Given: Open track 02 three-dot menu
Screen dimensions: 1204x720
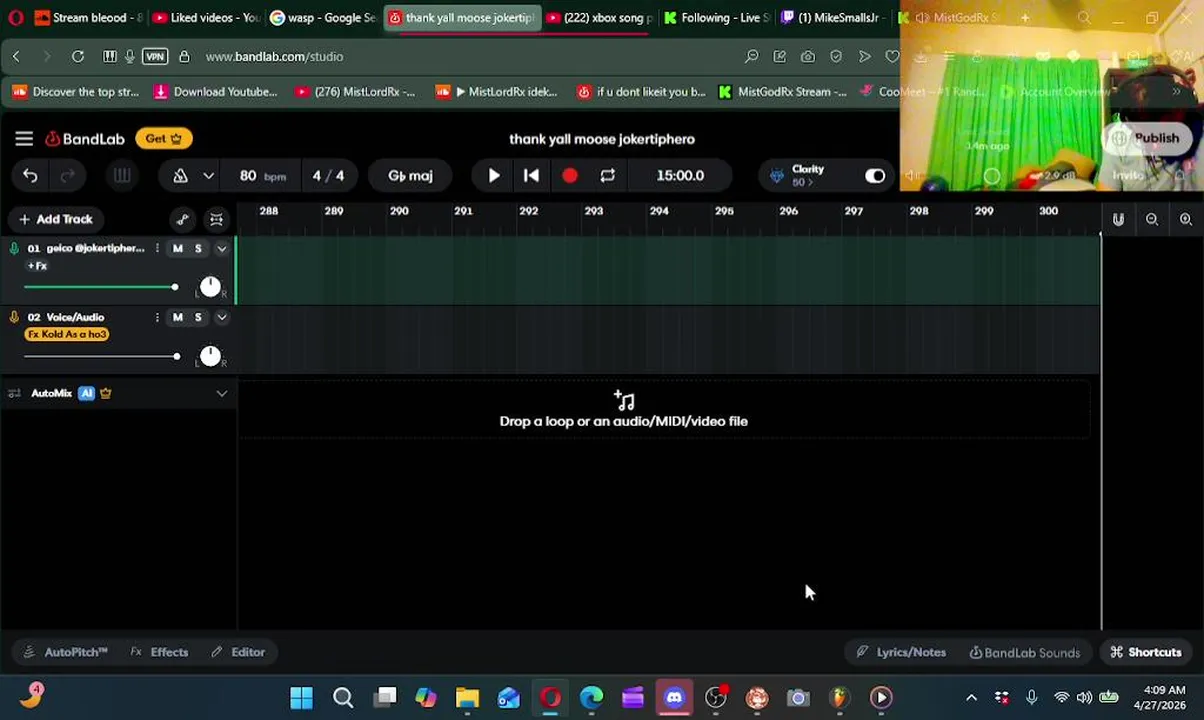Looking at the screenshot, I should [157, 317].
